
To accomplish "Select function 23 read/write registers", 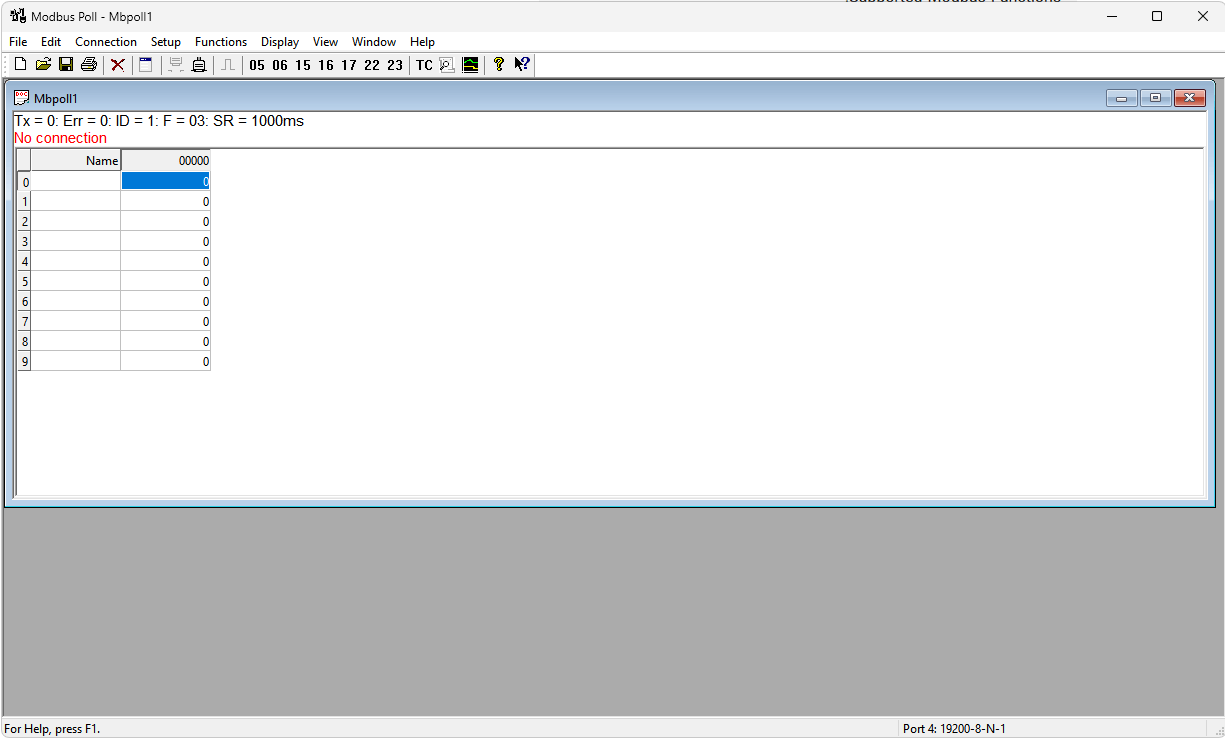I will click(395, 65).
